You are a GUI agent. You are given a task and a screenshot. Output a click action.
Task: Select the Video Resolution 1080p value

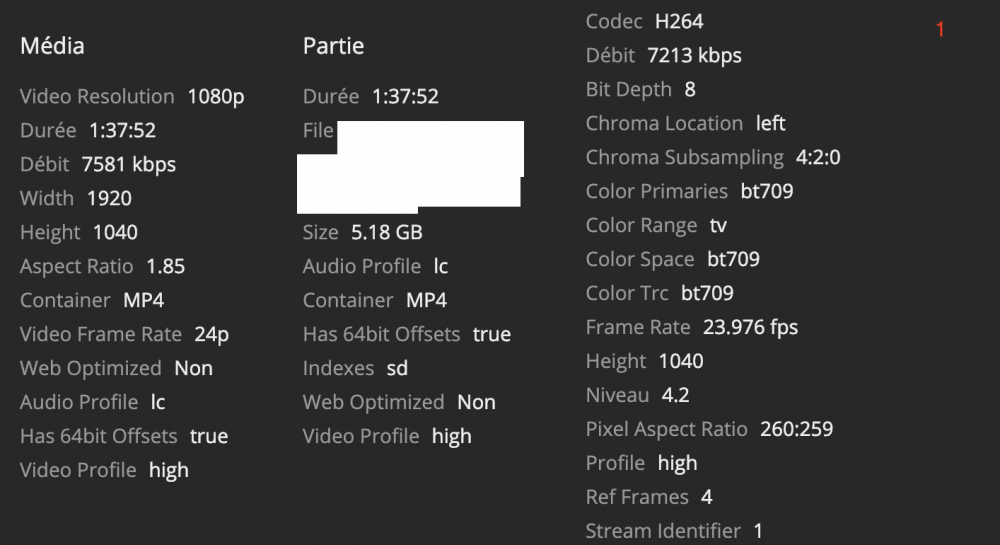click(x=216, y=96)
